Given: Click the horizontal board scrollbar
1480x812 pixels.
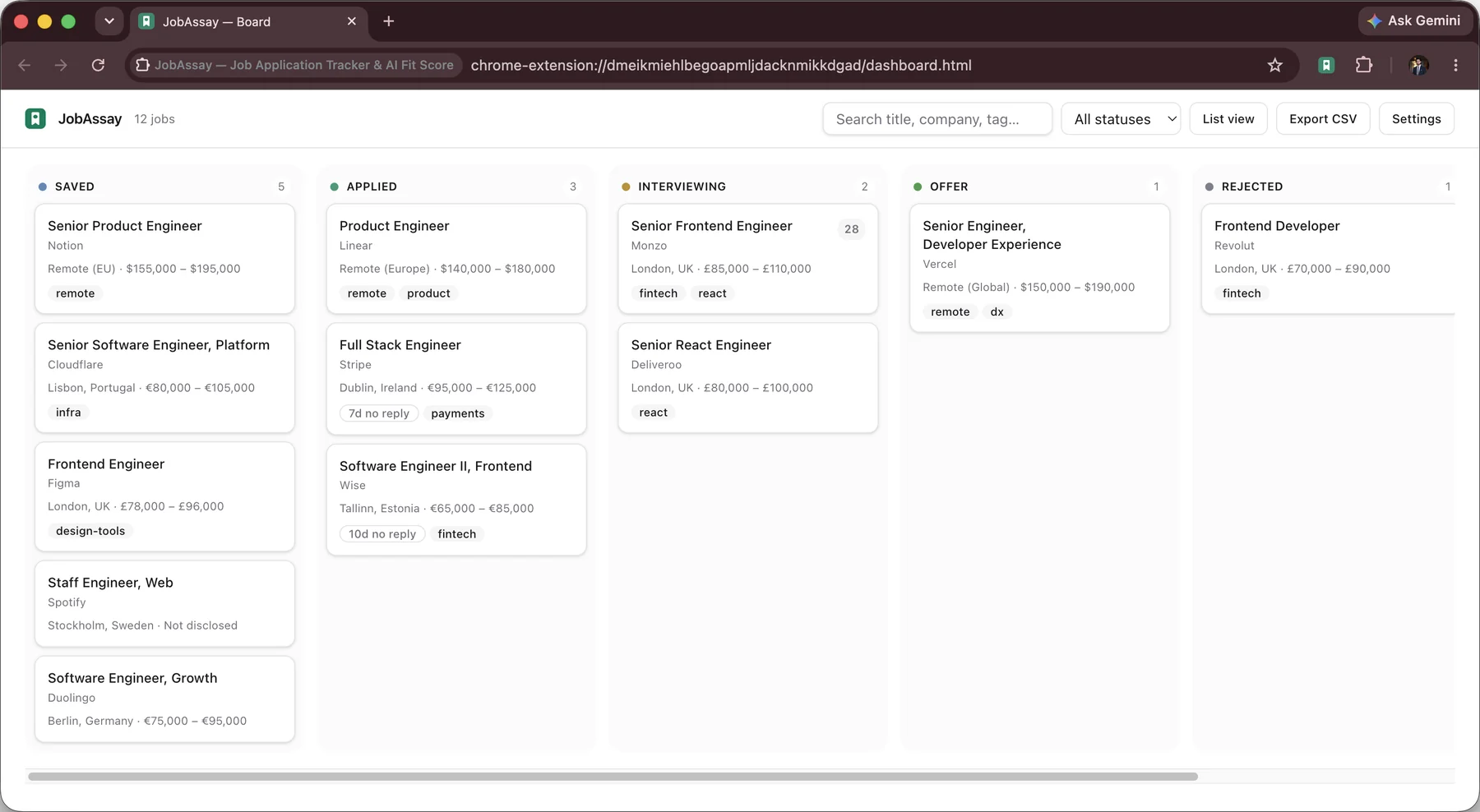Looking at the screenshot, I should pos(613,777).
